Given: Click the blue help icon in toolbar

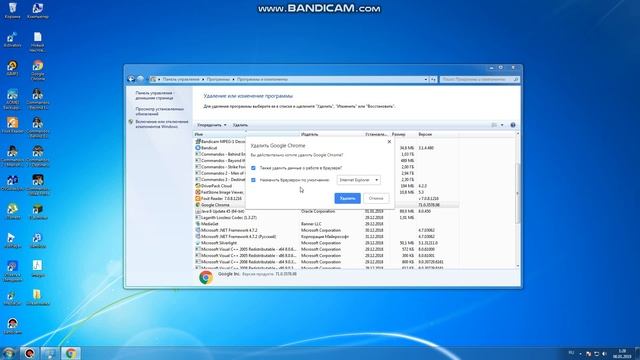Looking at the screenshot, I should click(x=513, y=125).
